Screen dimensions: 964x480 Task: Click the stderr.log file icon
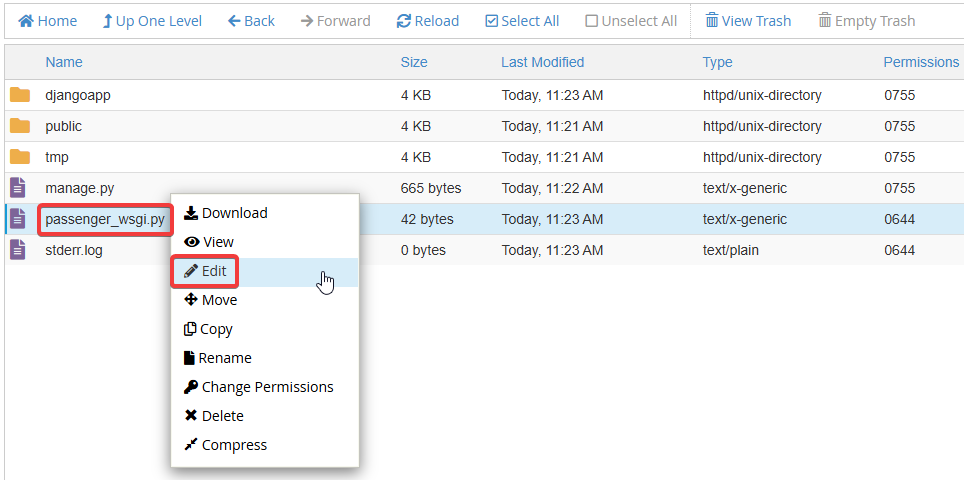coord(19,250)
